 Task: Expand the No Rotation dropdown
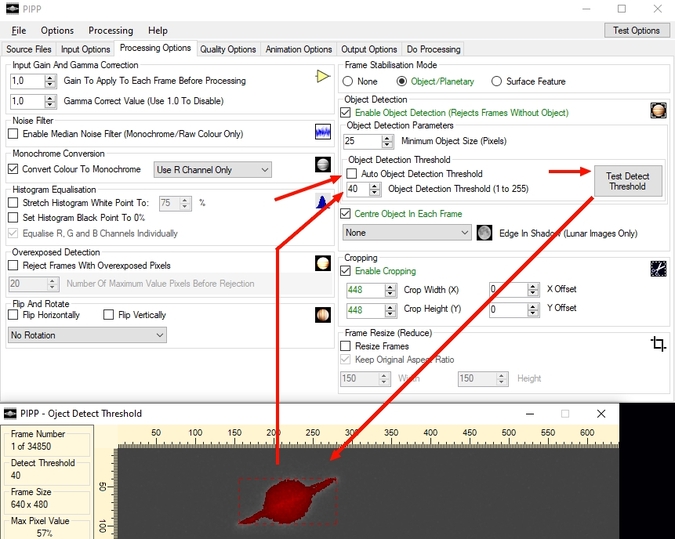point(86,336)
